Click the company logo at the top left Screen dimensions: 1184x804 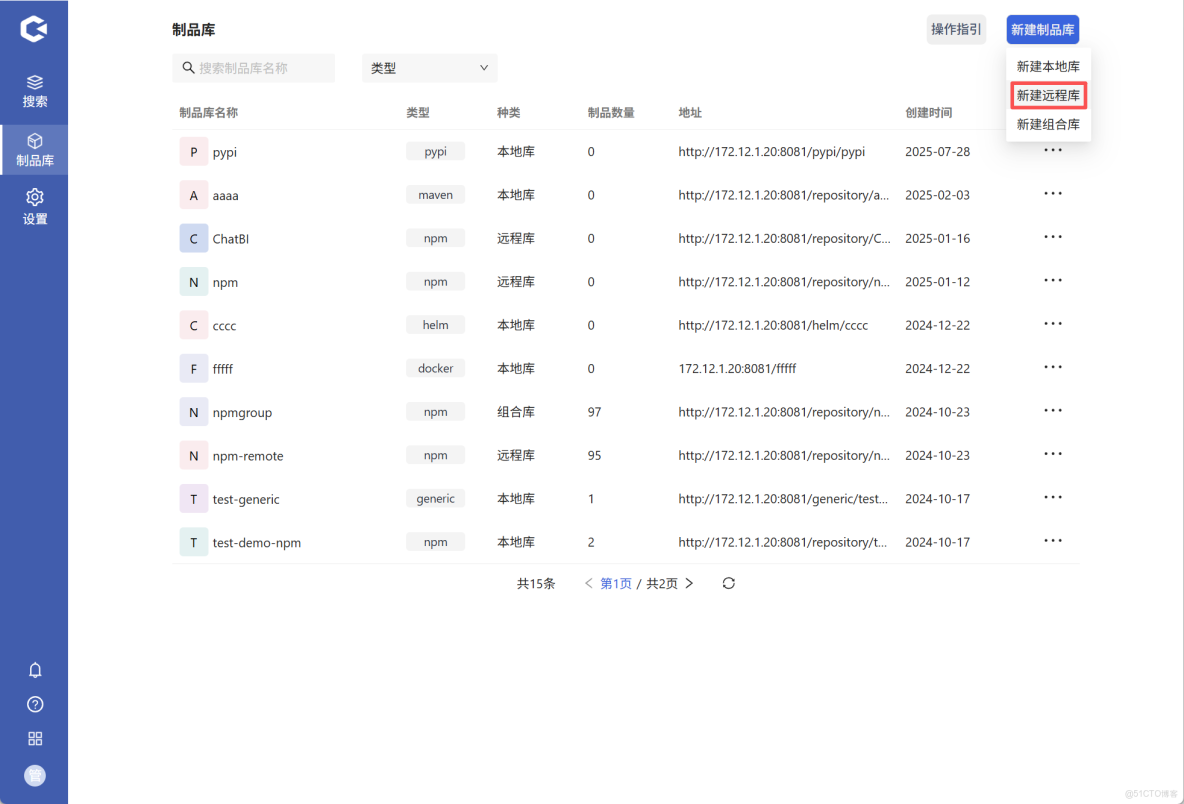click(34, 29)
